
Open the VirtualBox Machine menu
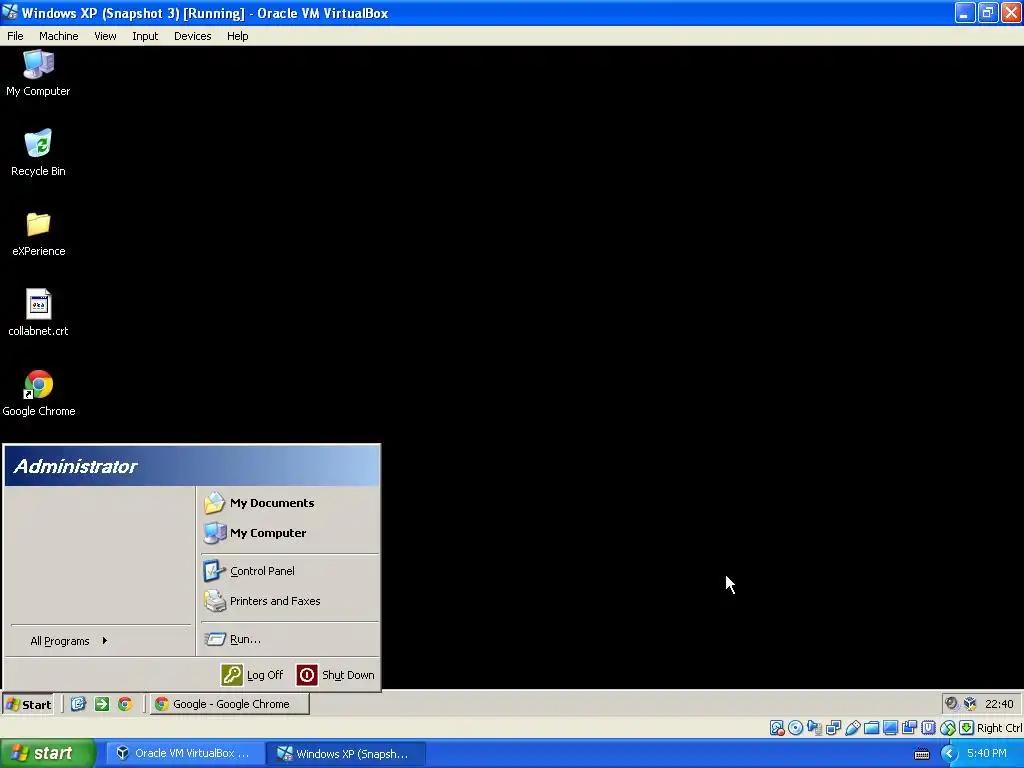pos(59,36)
